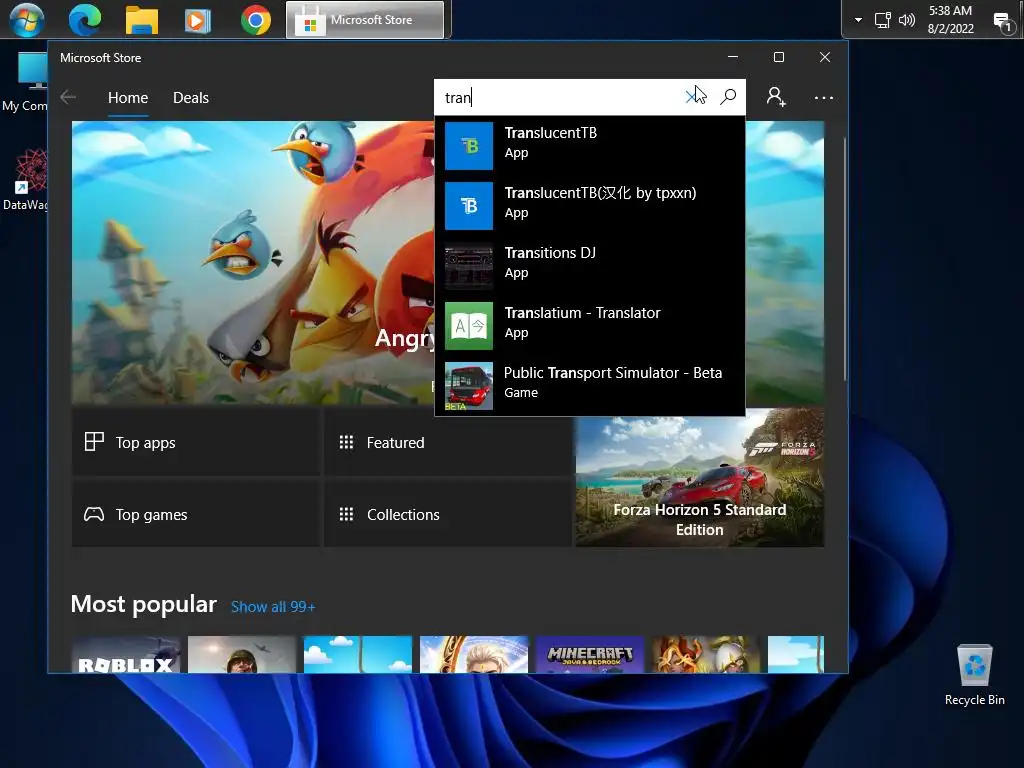Click the store page vertical scrollbar
Screen dimensions: 1024x768
pyautogui.click(x=844, y=258)
